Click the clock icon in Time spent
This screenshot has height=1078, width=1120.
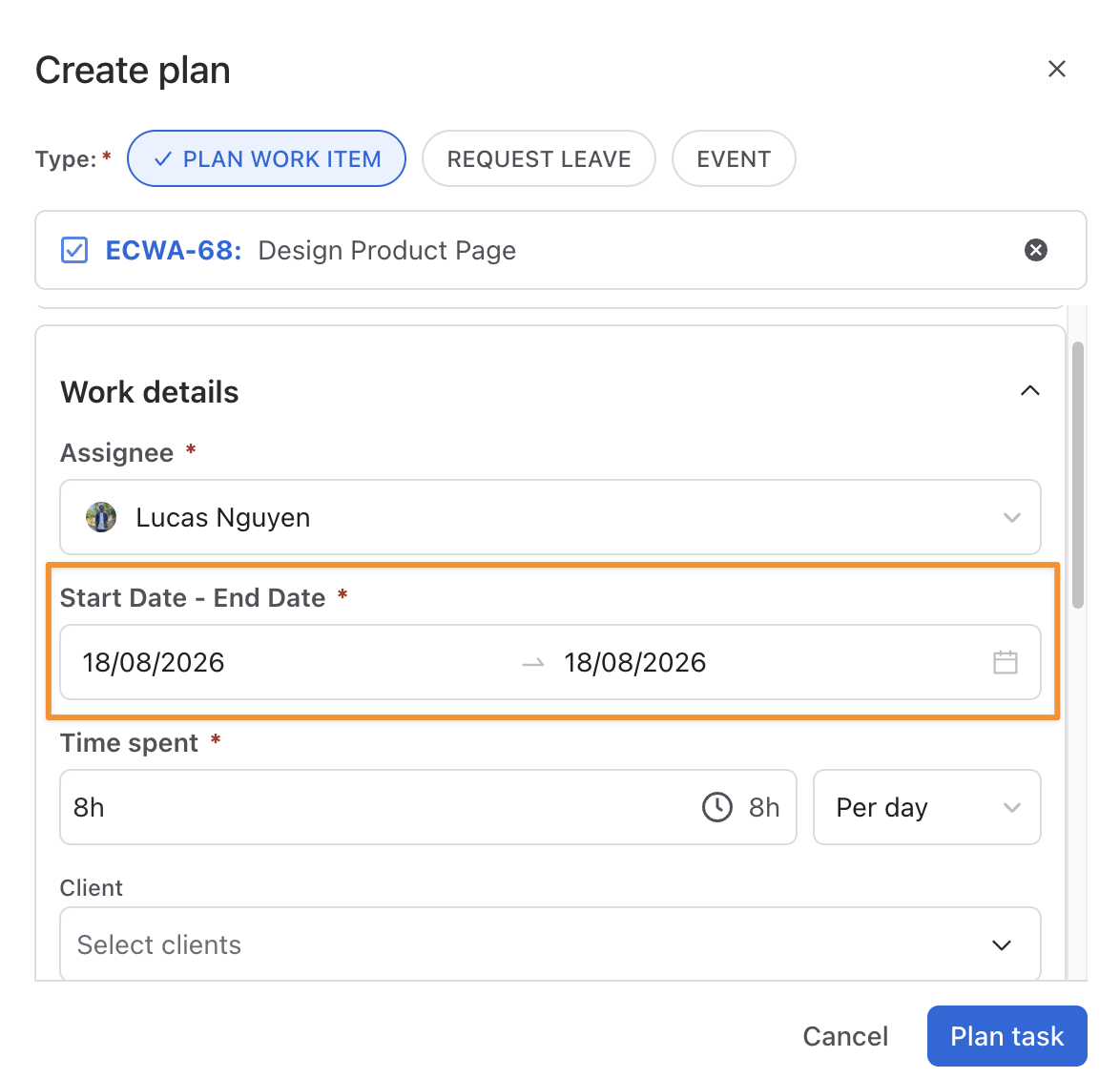[x=717, y=807]
